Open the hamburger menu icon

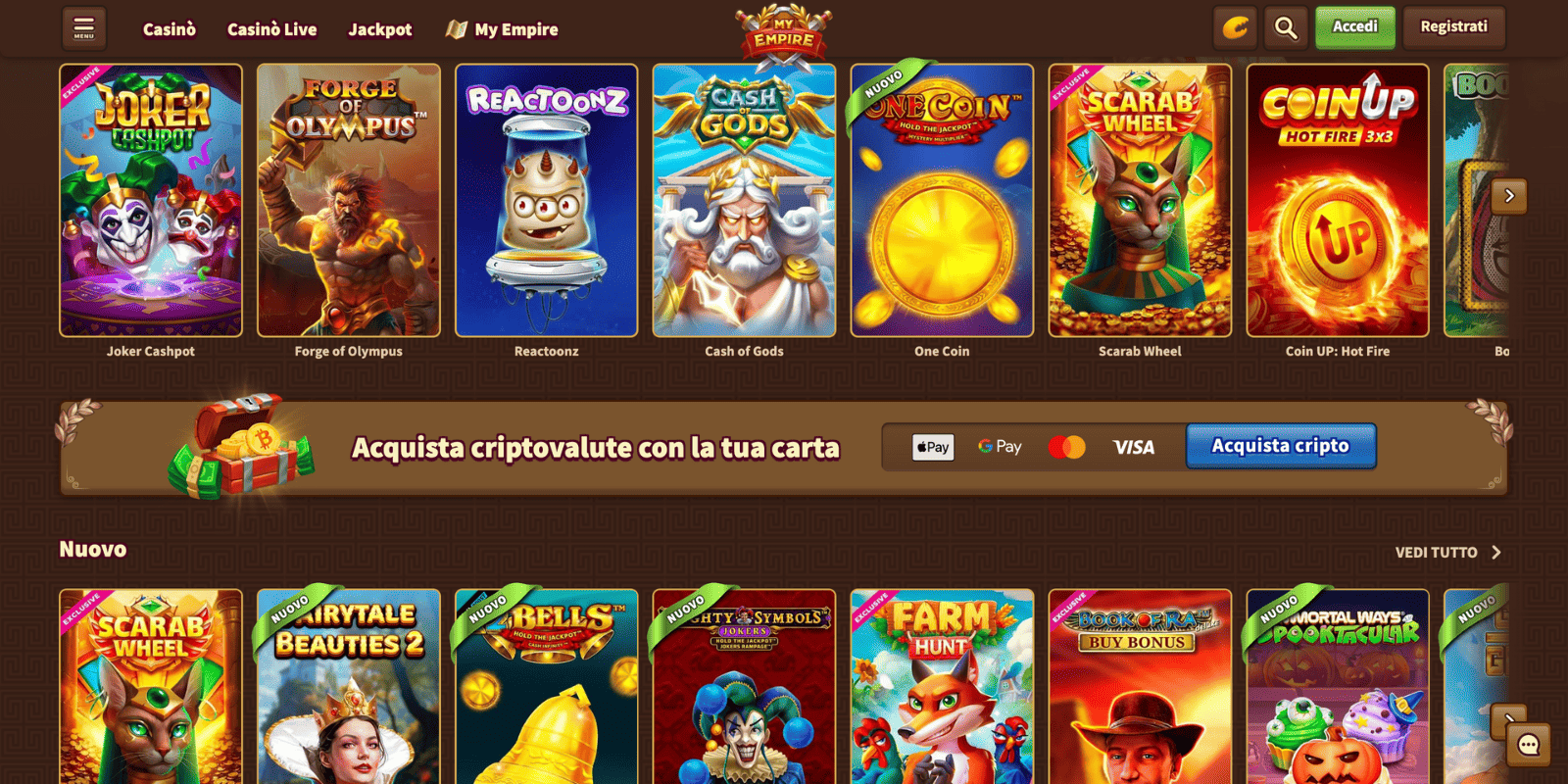coord(84,28)
